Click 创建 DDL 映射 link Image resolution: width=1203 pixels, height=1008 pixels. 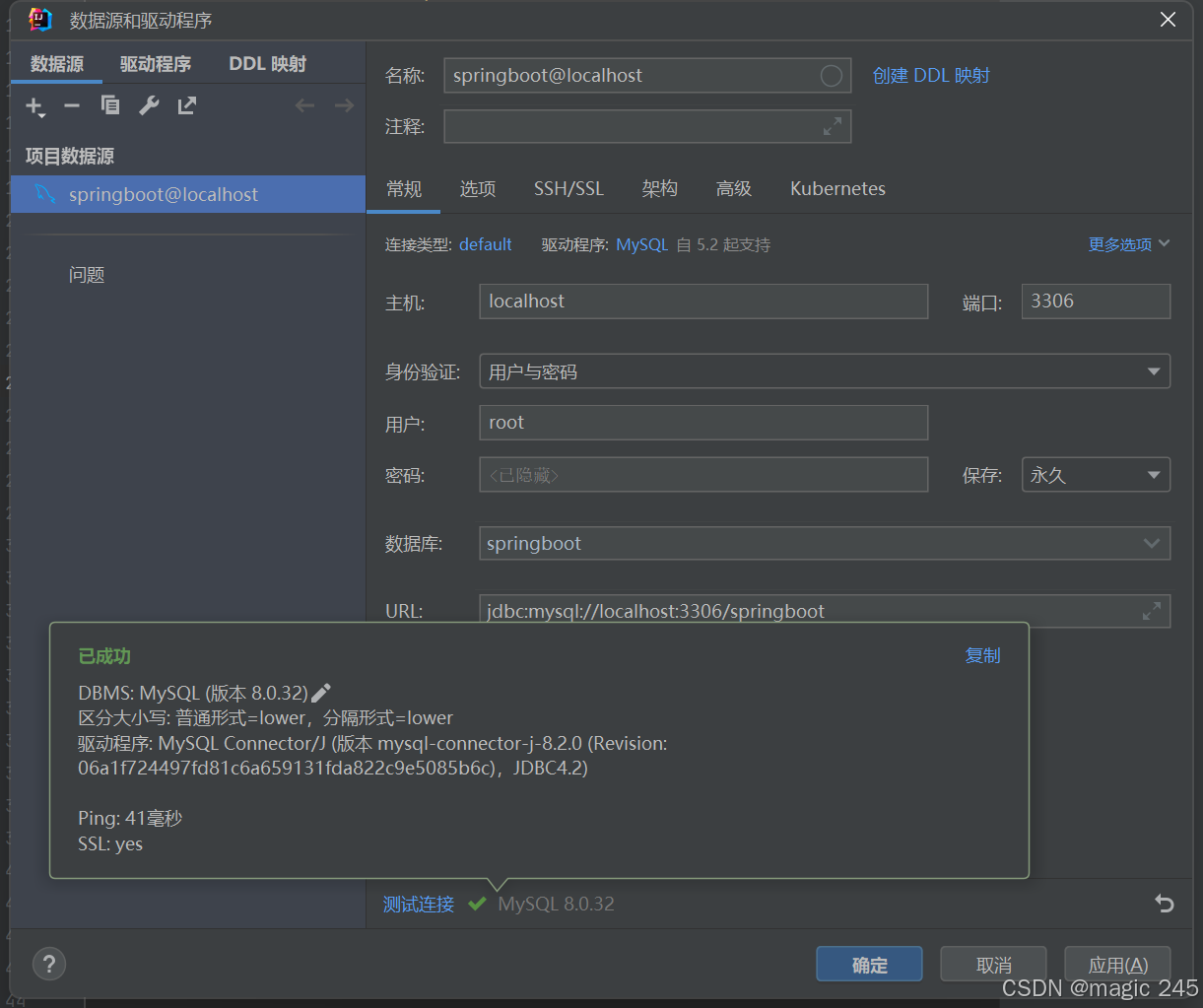tap(931, 76)
